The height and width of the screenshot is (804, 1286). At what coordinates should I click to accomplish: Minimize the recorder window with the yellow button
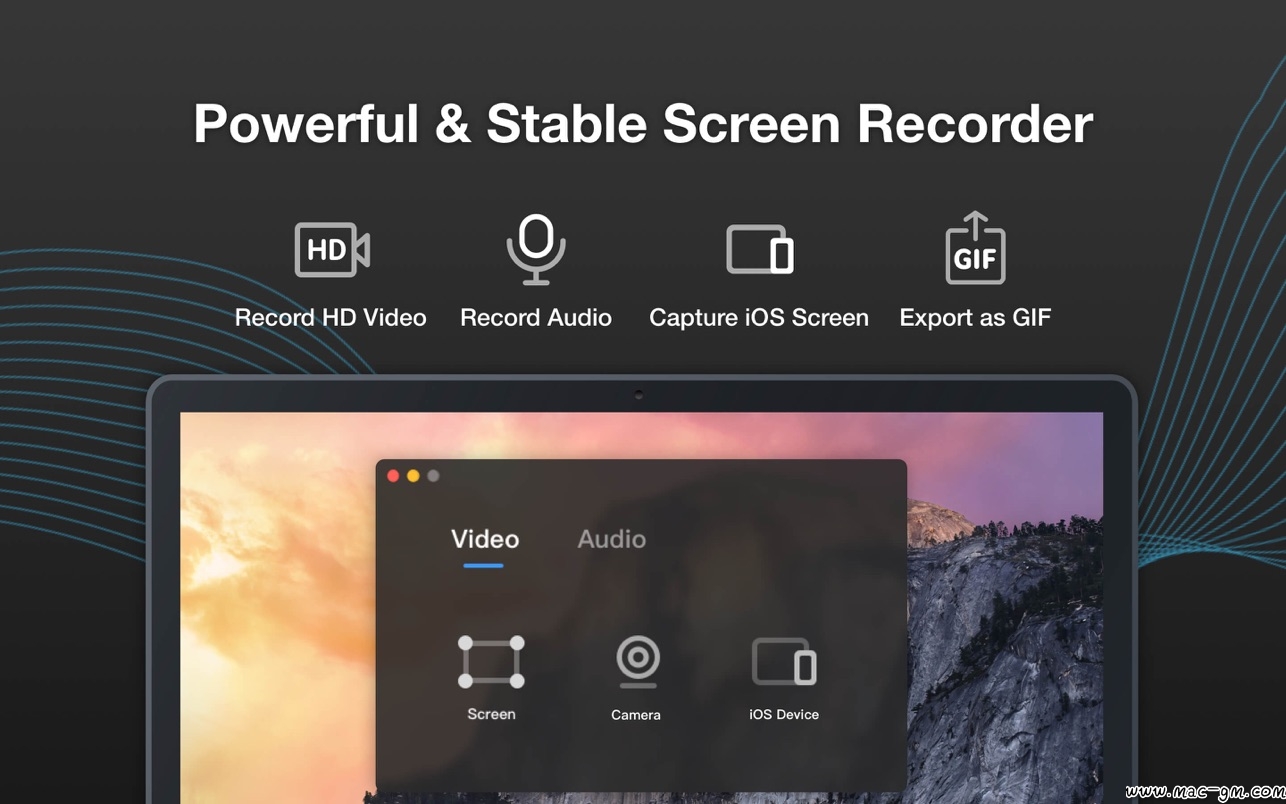coord(413,476)
